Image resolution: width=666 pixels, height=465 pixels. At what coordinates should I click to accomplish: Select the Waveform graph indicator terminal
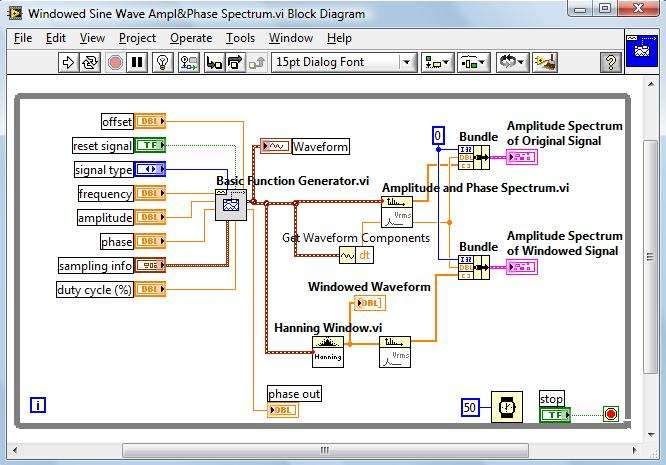pyautogui.click(x=275, y=146)
